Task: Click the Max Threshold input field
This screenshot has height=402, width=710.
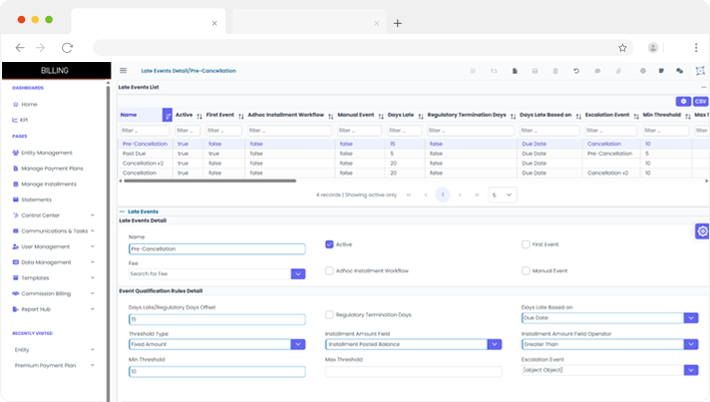Action: (413, 372)
